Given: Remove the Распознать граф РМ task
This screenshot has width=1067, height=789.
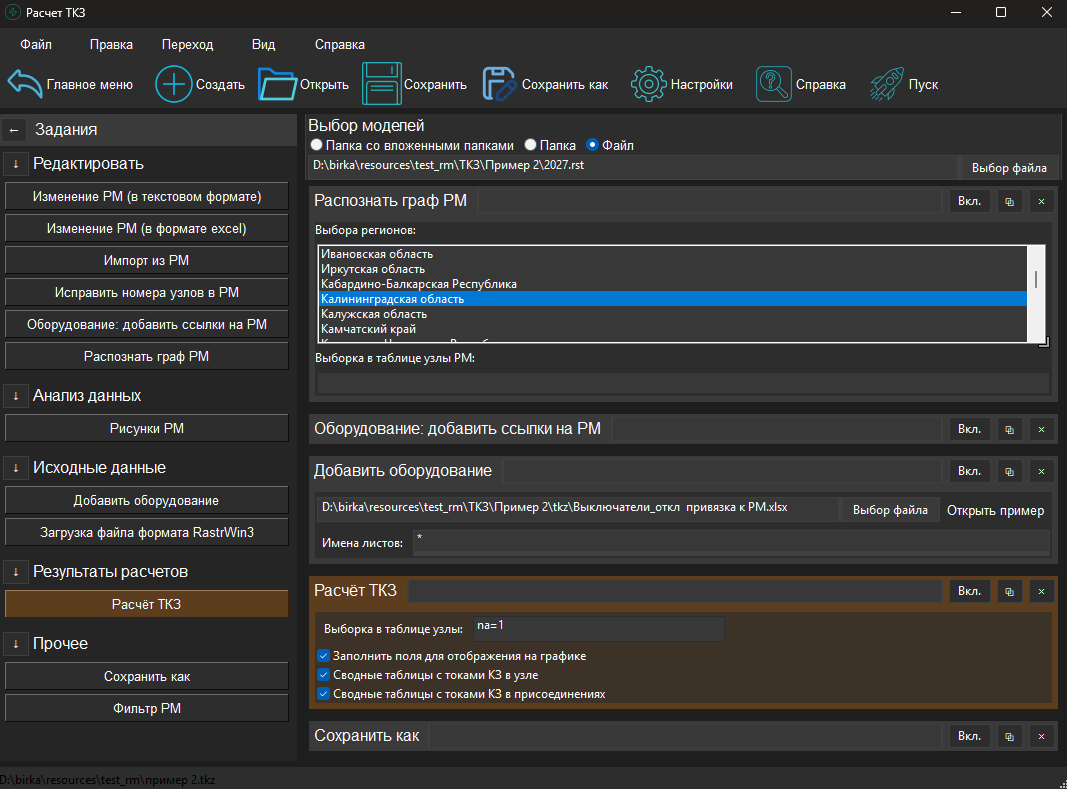Looking at the screenshot, I should (x=1041, y=202).
